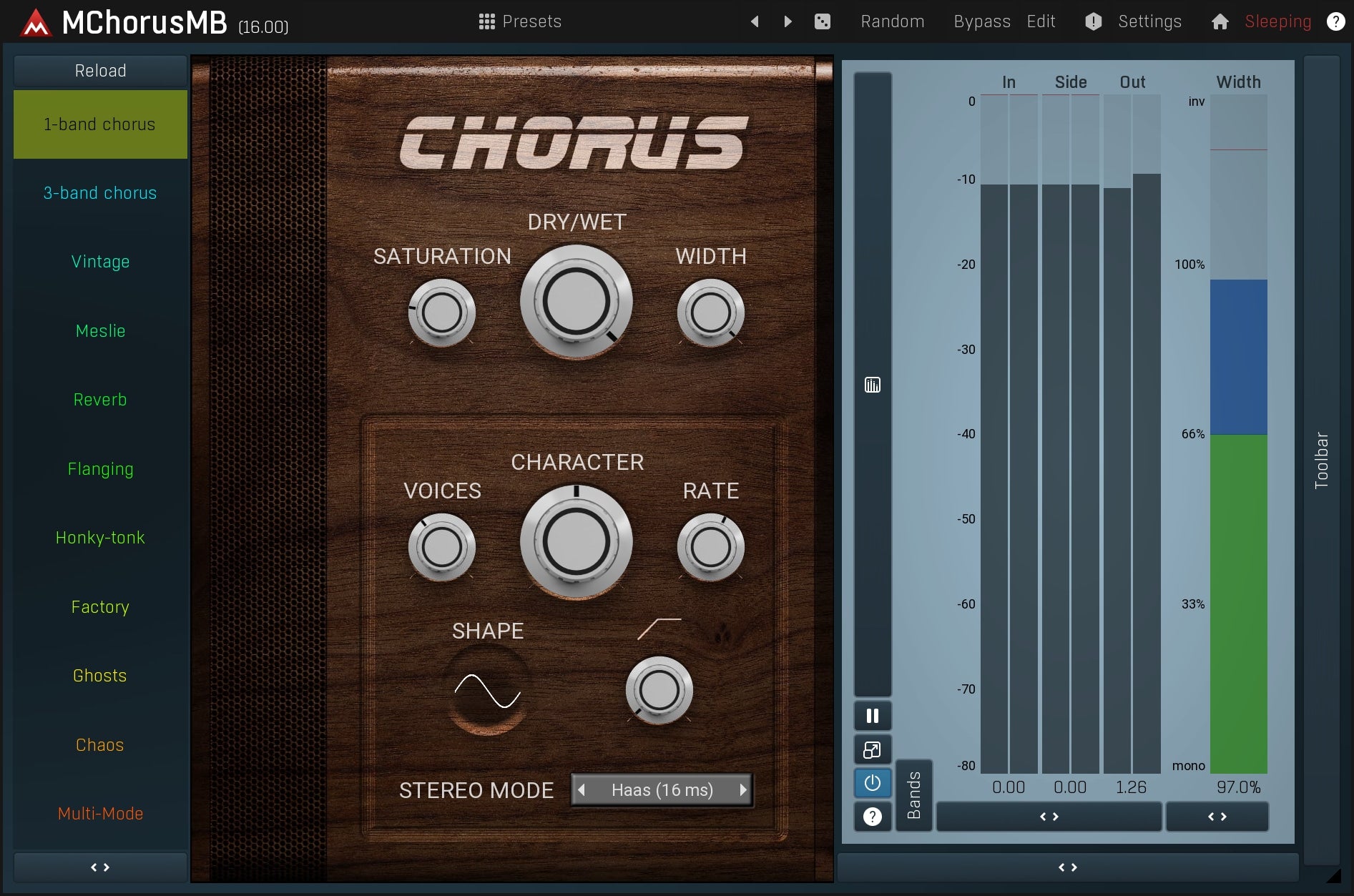The width and height of the screenshot is (1354, 896).
Task: Open the home panel with the house icon
Action: [1220, 21]
